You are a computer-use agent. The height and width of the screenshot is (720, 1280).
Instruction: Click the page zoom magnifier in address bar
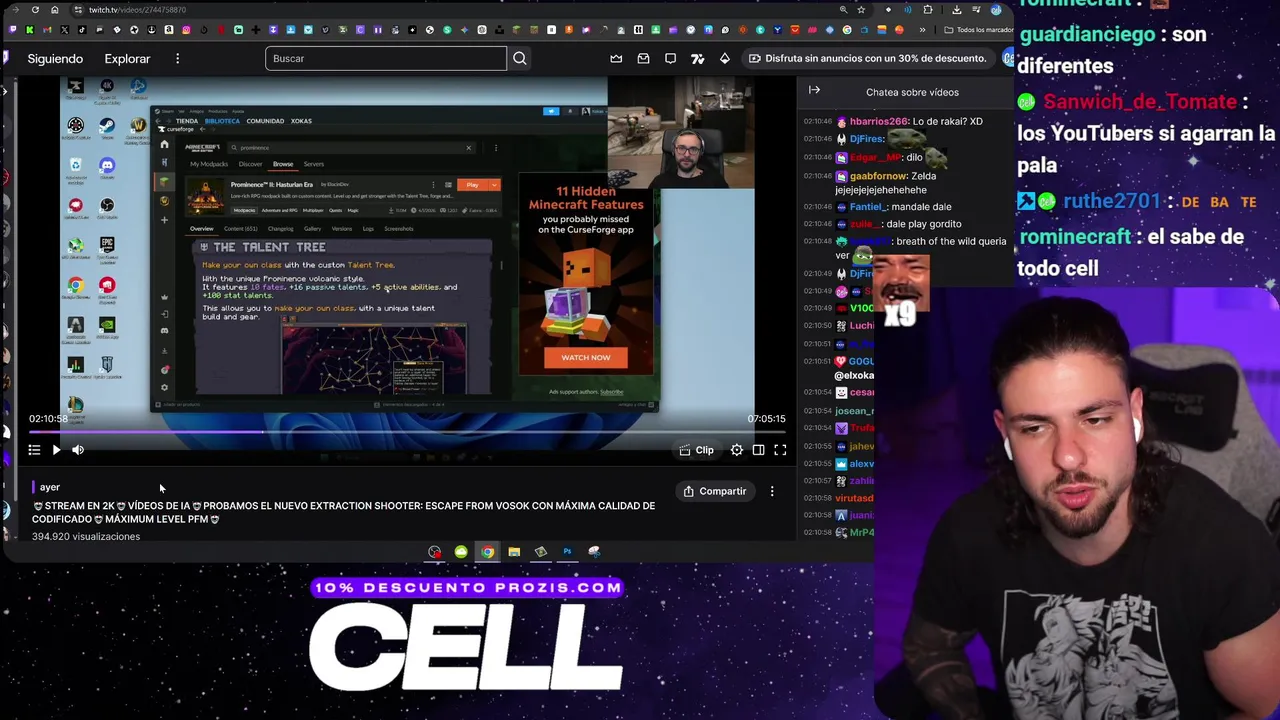pos(843,10)
